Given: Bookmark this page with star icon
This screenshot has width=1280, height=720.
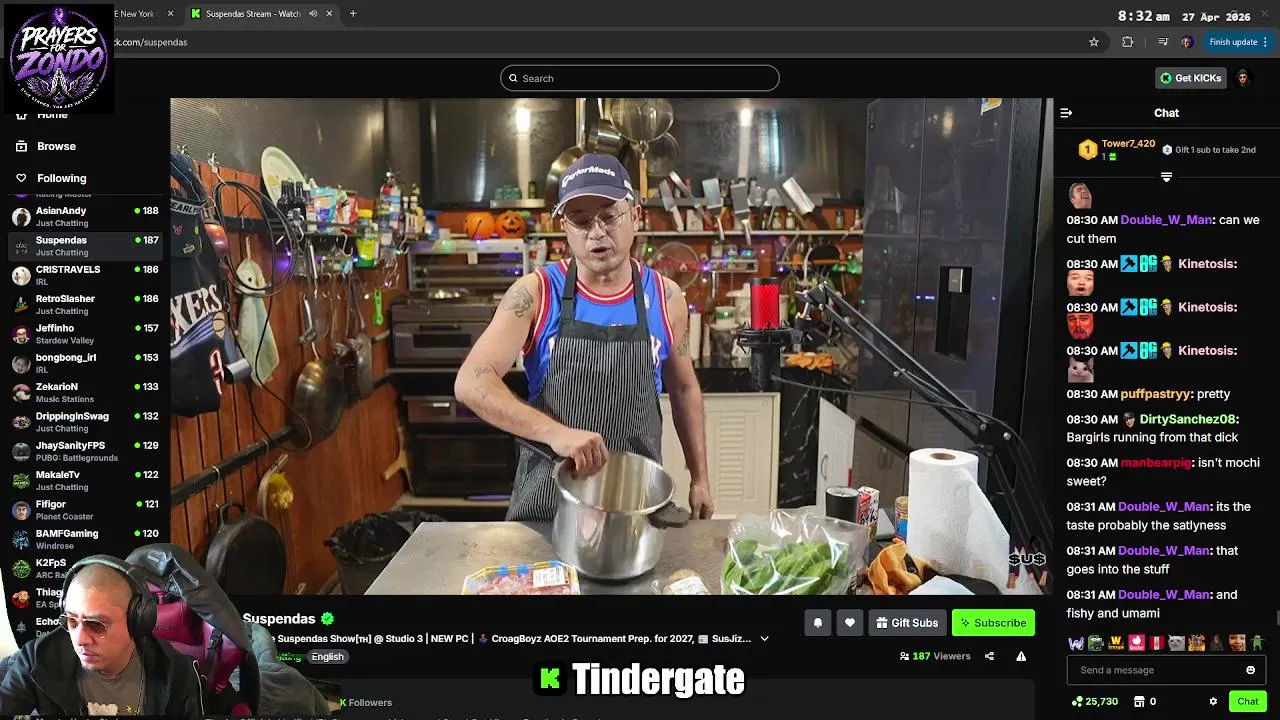Looking at the screenshot, I should coord(1094,42).
